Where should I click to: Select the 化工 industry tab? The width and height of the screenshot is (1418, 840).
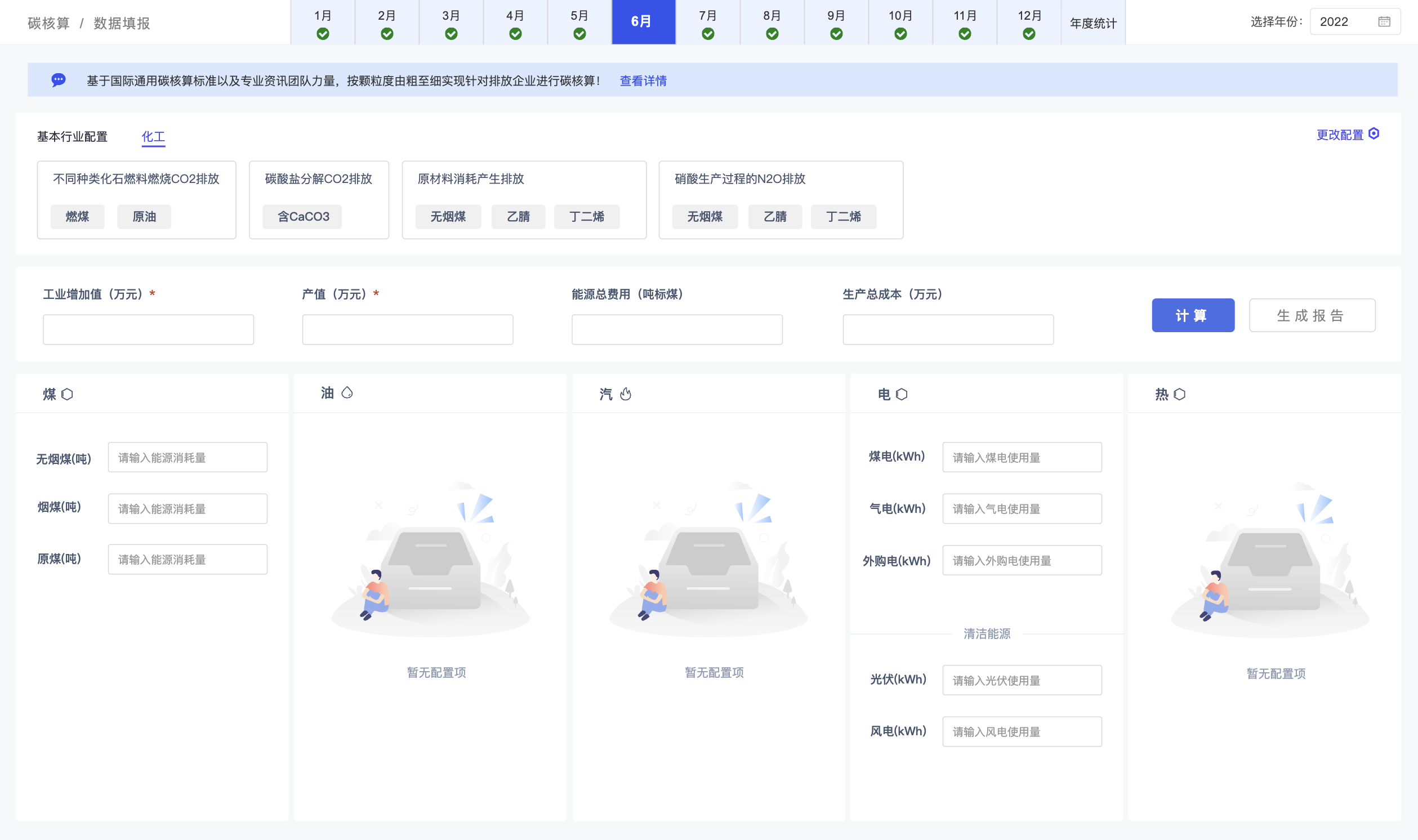153,136
